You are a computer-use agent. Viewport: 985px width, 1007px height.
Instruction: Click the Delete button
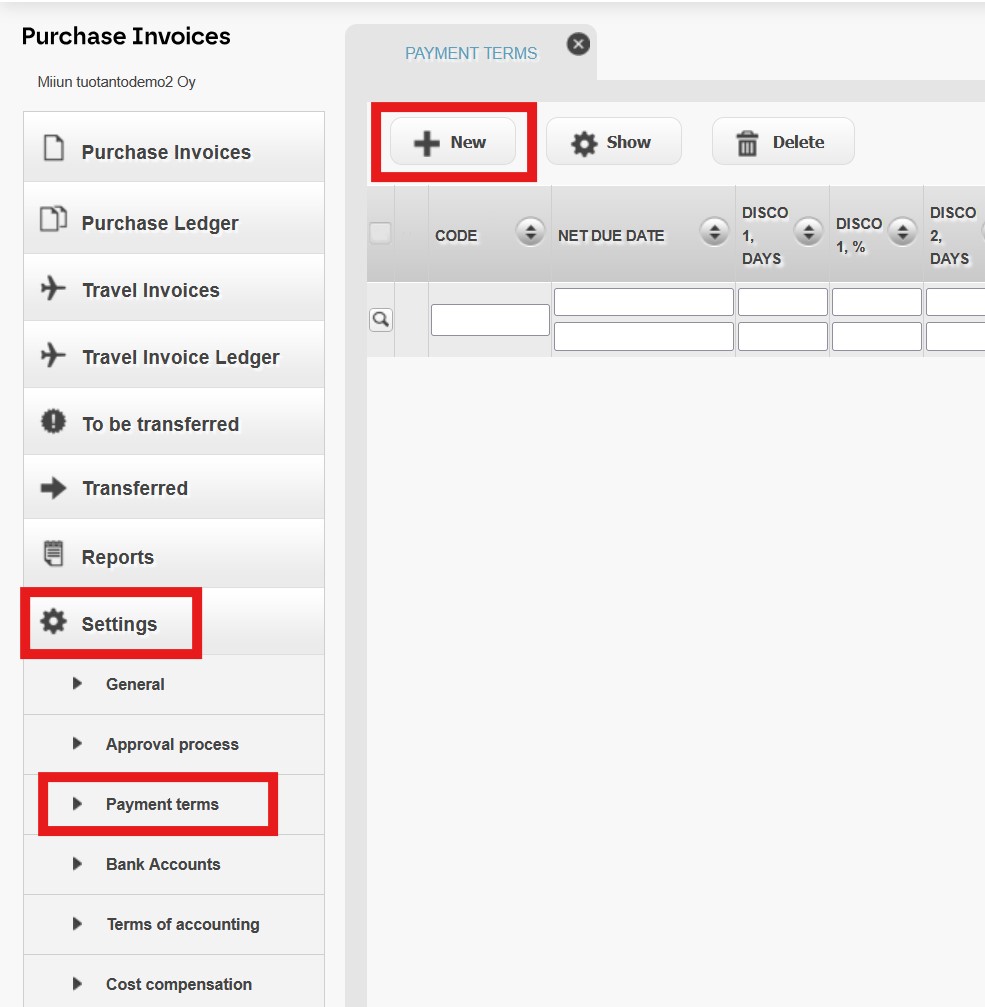[x=783, y=142]
